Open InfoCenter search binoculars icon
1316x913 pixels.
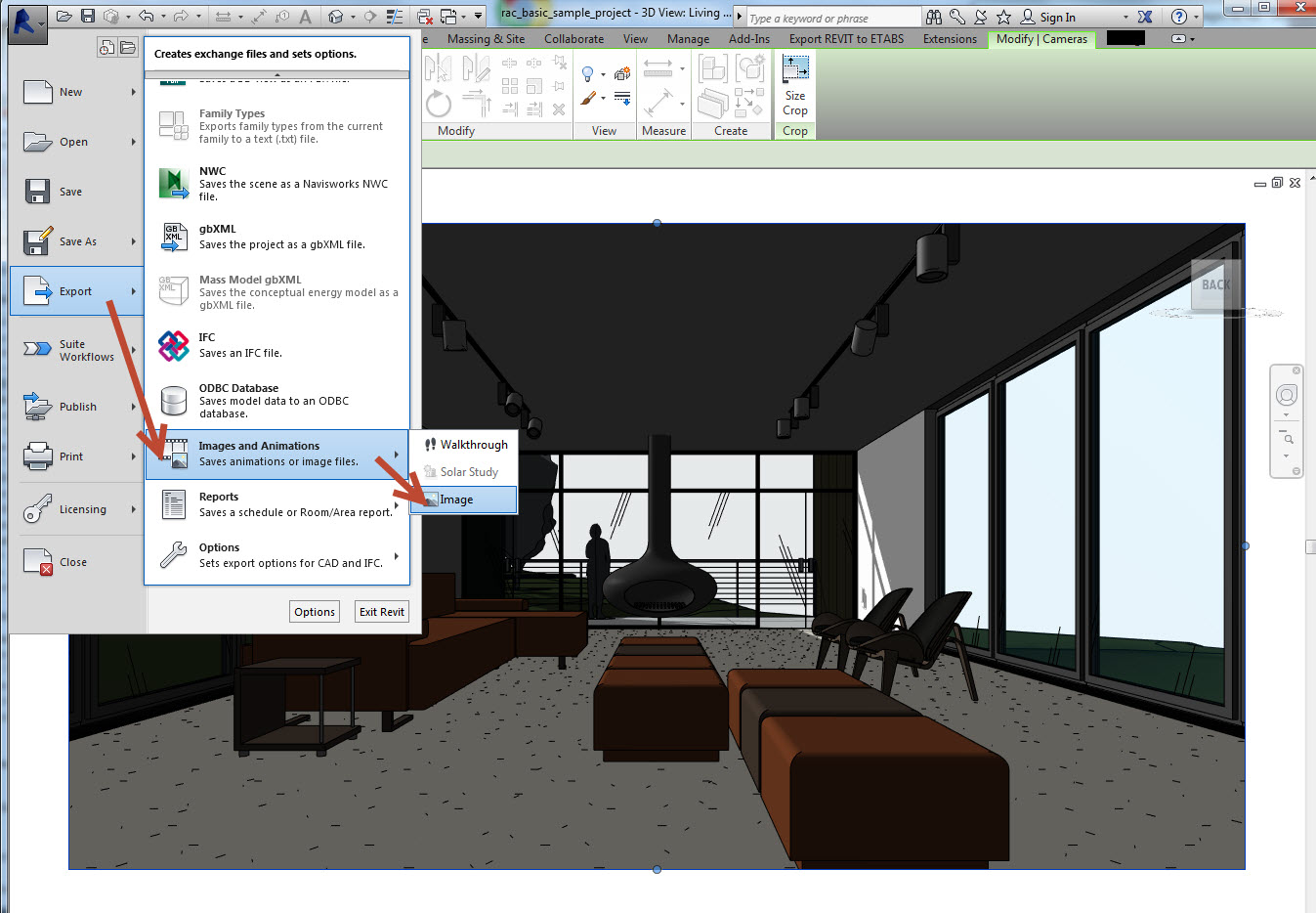coord(934,17)
